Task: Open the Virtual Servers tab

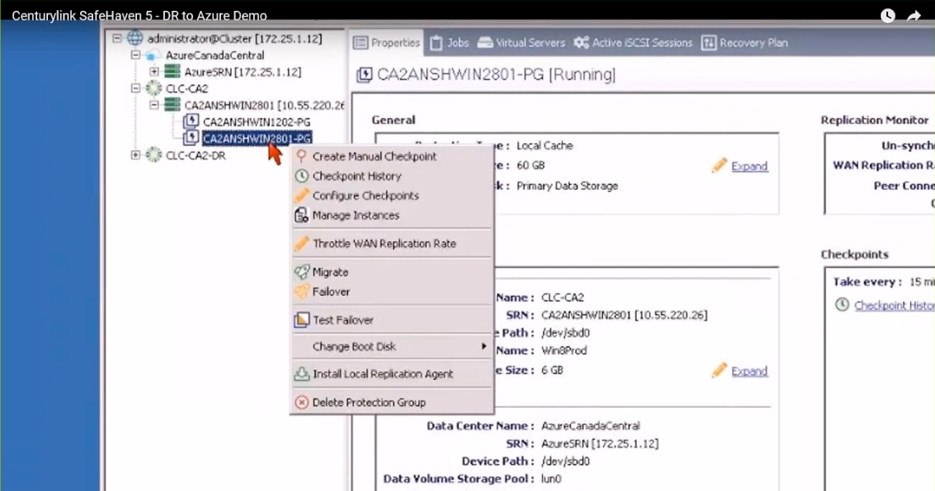Action: [x=521, y=43]
